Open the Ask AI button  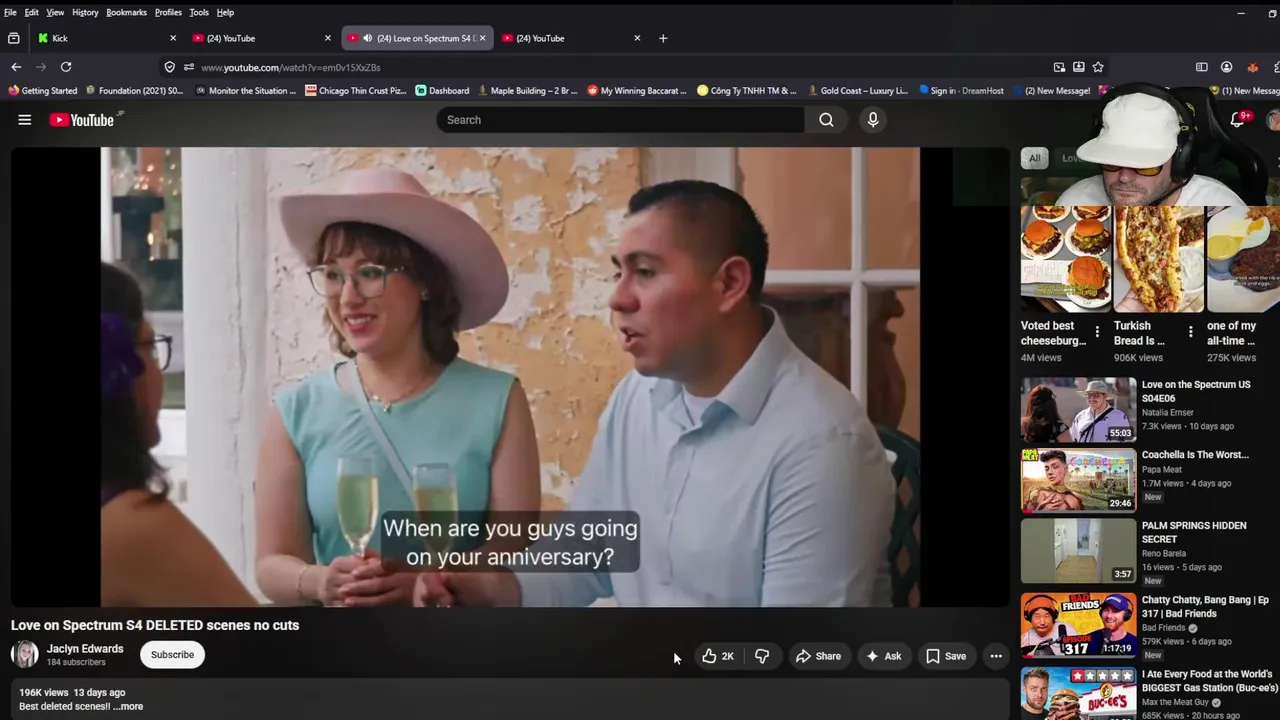pos(883,656)
